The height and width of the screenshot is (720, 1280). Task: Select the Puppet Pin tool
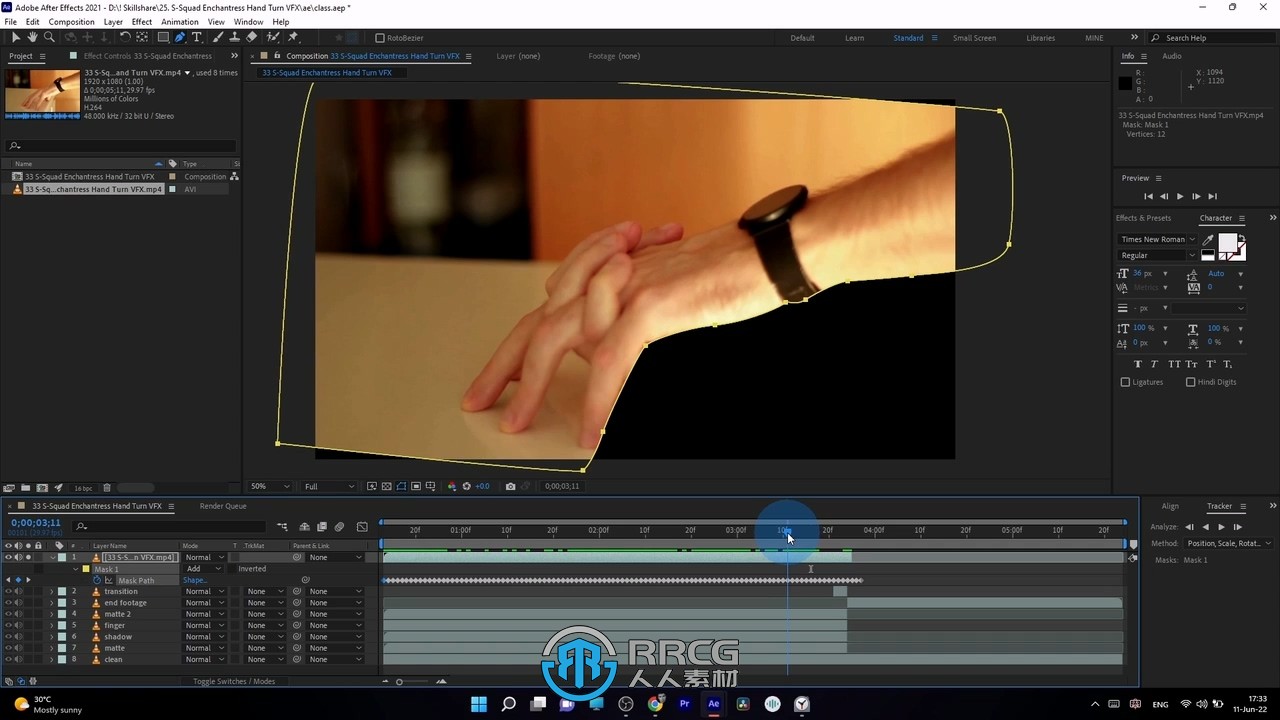293,37
